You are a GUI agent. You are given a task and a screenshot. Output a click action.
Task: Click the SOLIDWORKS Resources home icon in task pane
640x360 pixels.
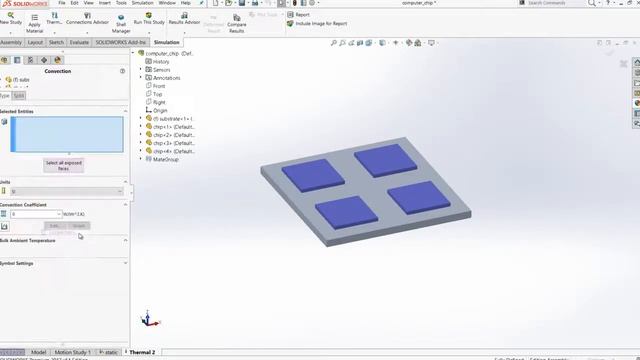tap(636, 62)
